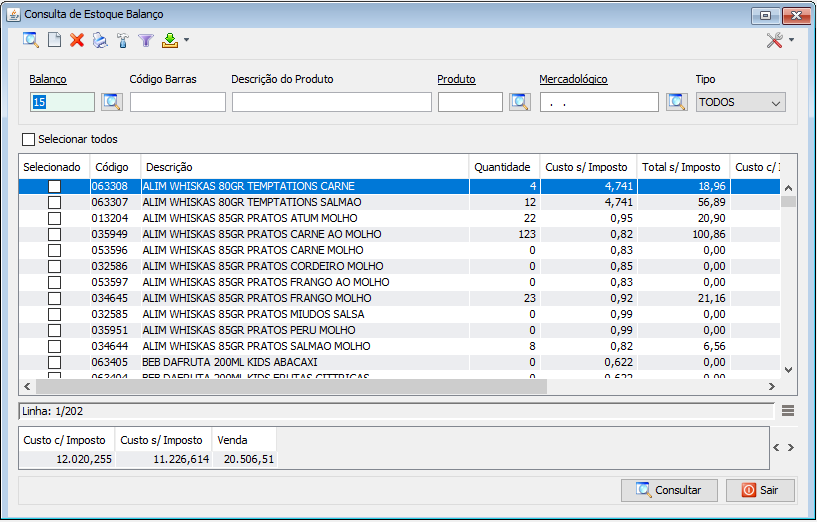Open the lookup next to the Produto field
Screen dimensions: 817x522
click(520, 102)
